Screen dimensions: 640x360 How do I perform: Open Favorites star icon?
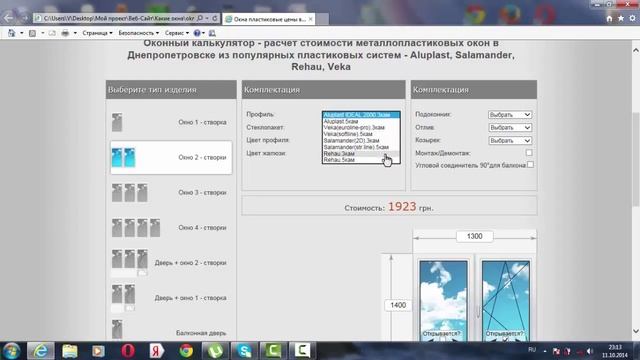pyautogui.click(x=621, y=18)
